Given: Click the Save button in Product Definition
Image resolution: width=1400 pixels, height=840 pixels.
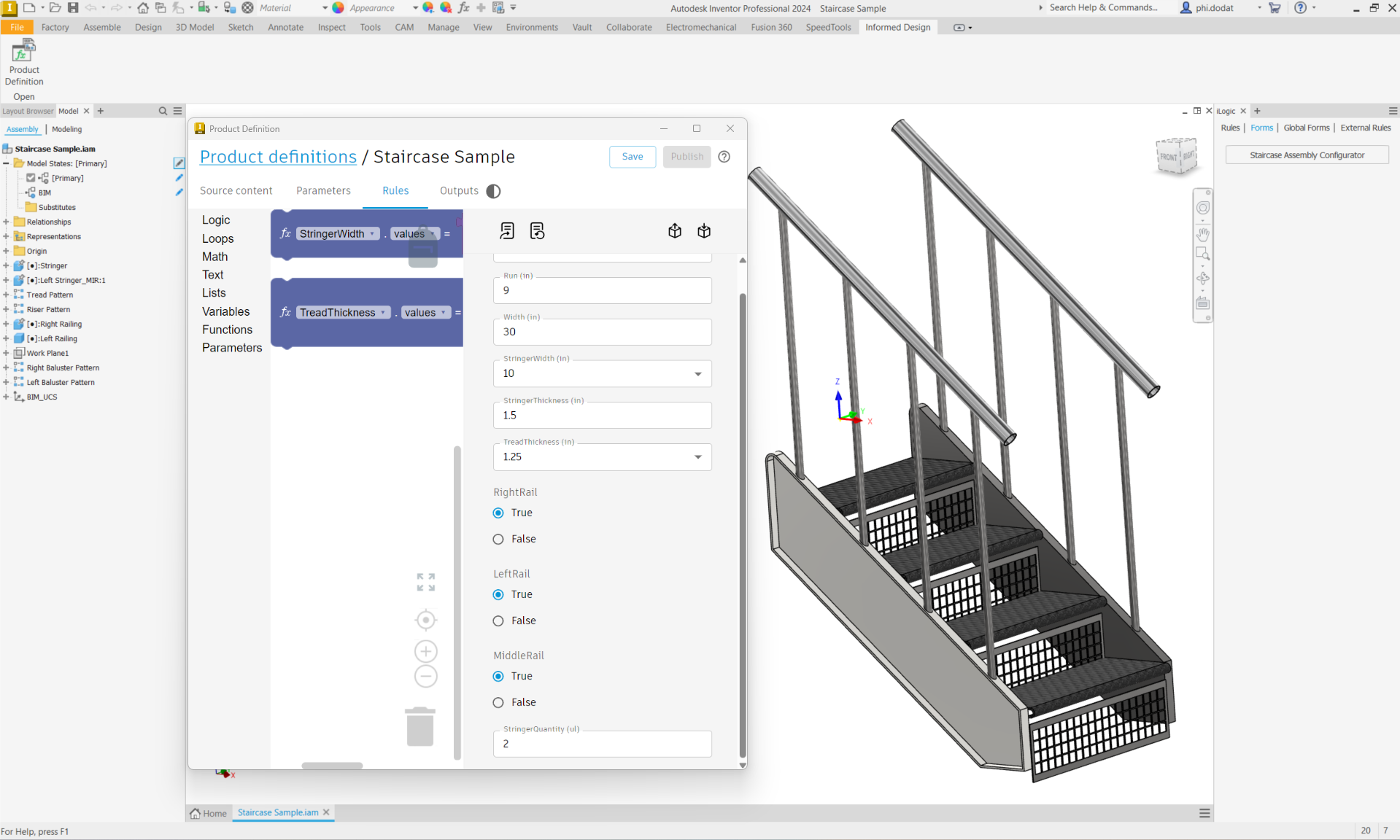Looking at the screenshot, I should coord(633,157).
